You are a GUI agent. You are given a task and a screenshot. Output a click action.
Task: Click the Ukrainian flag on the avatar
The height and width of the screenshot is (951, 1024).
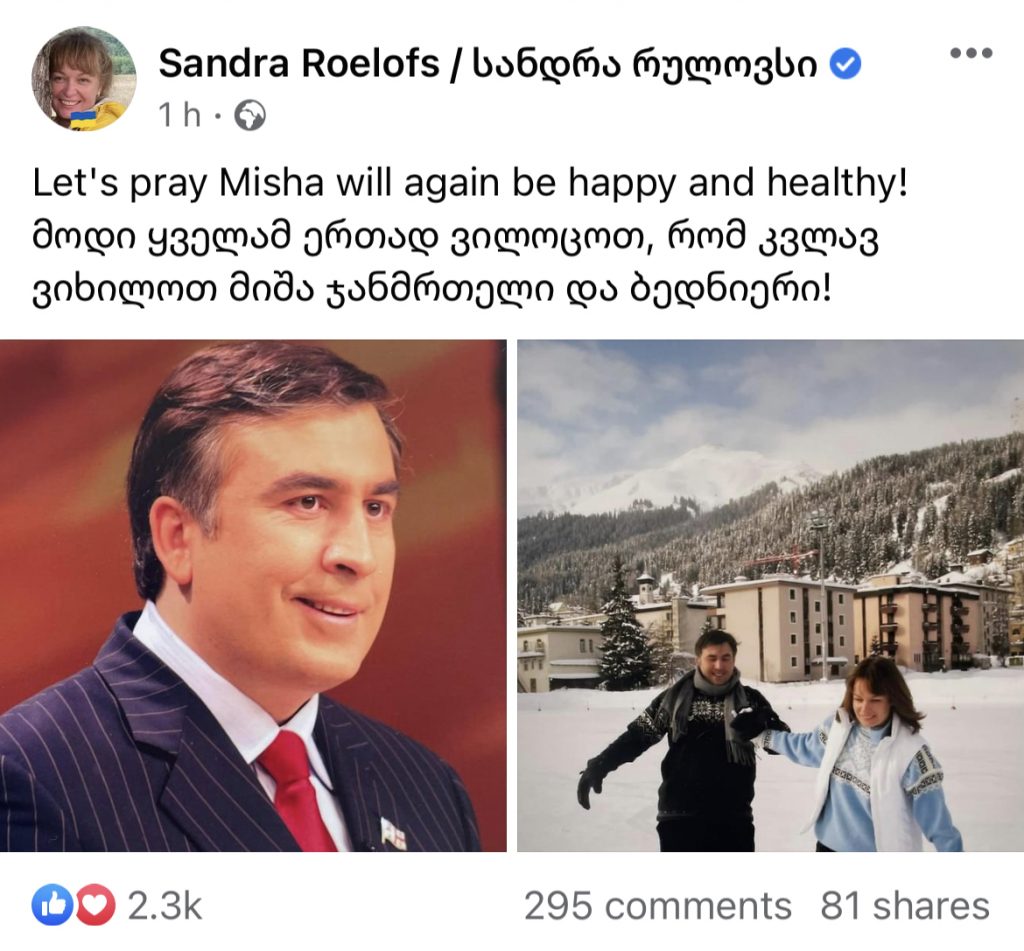click(x=84, y=118)
